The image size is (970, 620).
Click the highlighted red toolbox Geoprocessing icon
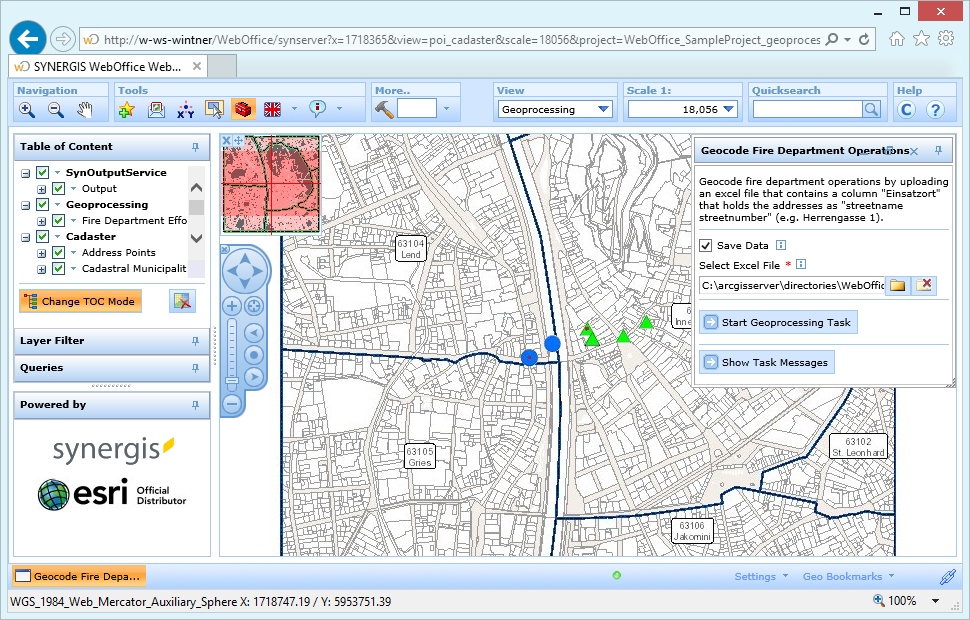pyautogui.click(x=242, y=110)
